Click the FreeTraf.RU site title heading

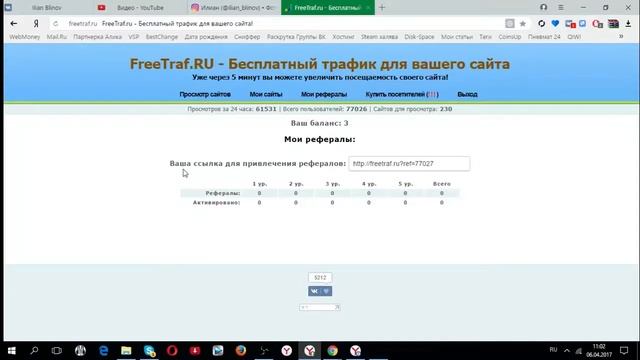coord(320,64)
